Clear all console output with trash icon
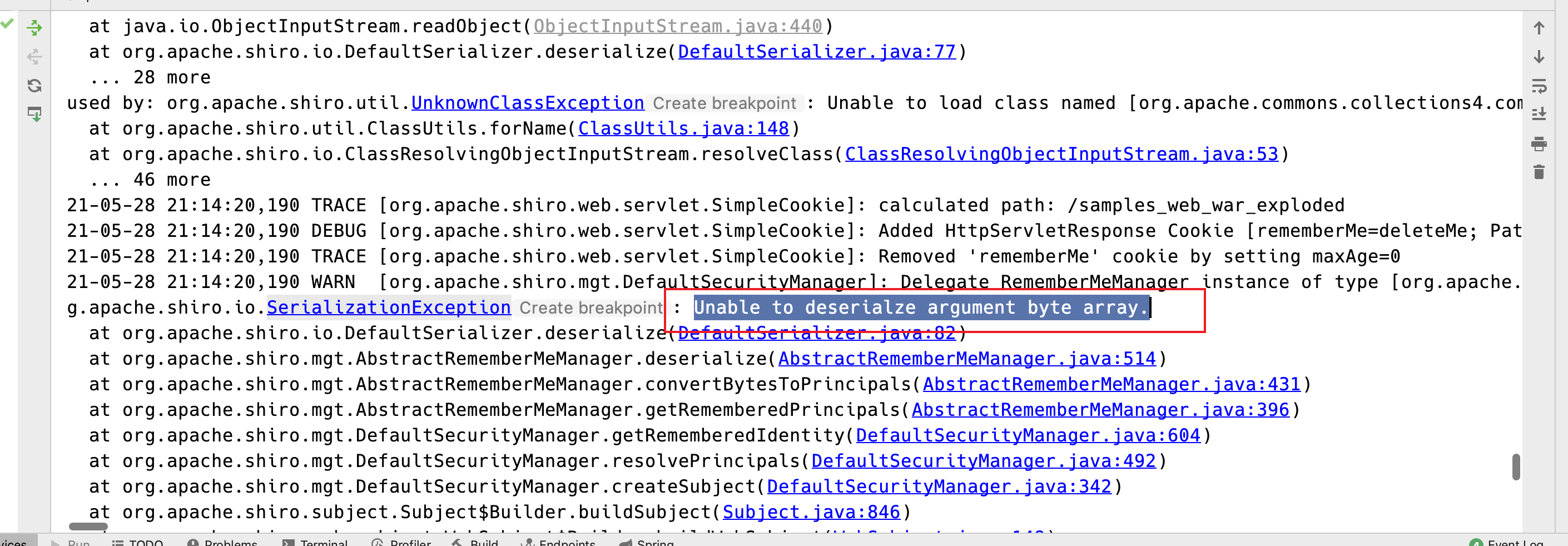 click(1539, 172)
